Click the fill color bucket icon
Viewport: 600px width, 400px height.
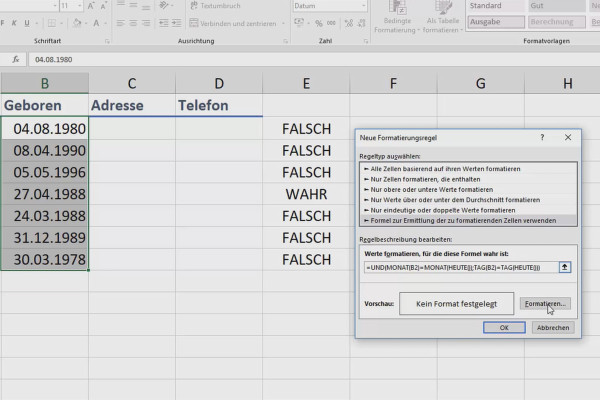(x=77, y=23)
